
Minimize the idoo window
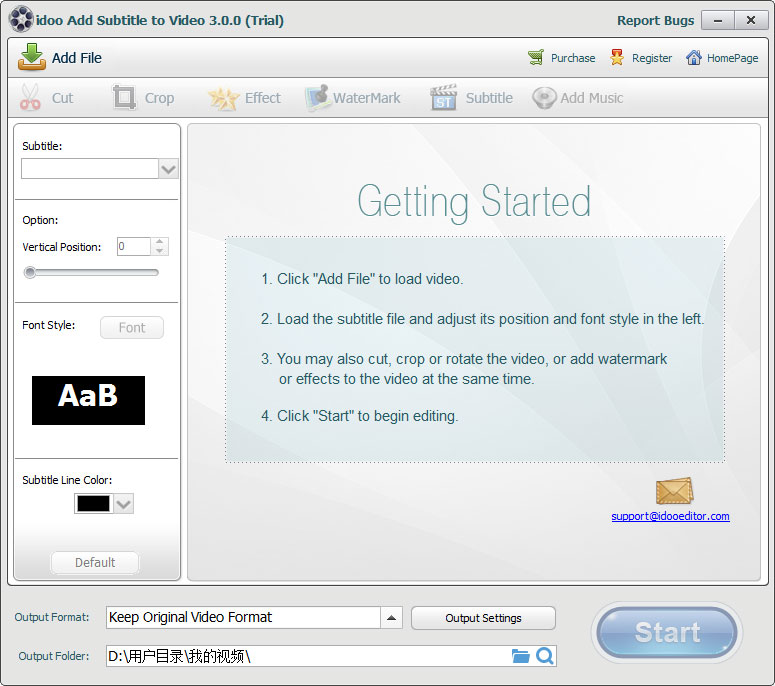(718, 20)
